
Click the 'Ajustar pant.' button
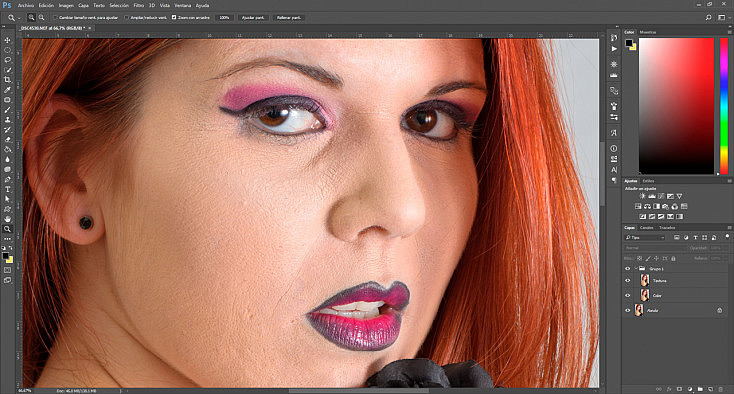(x=253, y=17)
